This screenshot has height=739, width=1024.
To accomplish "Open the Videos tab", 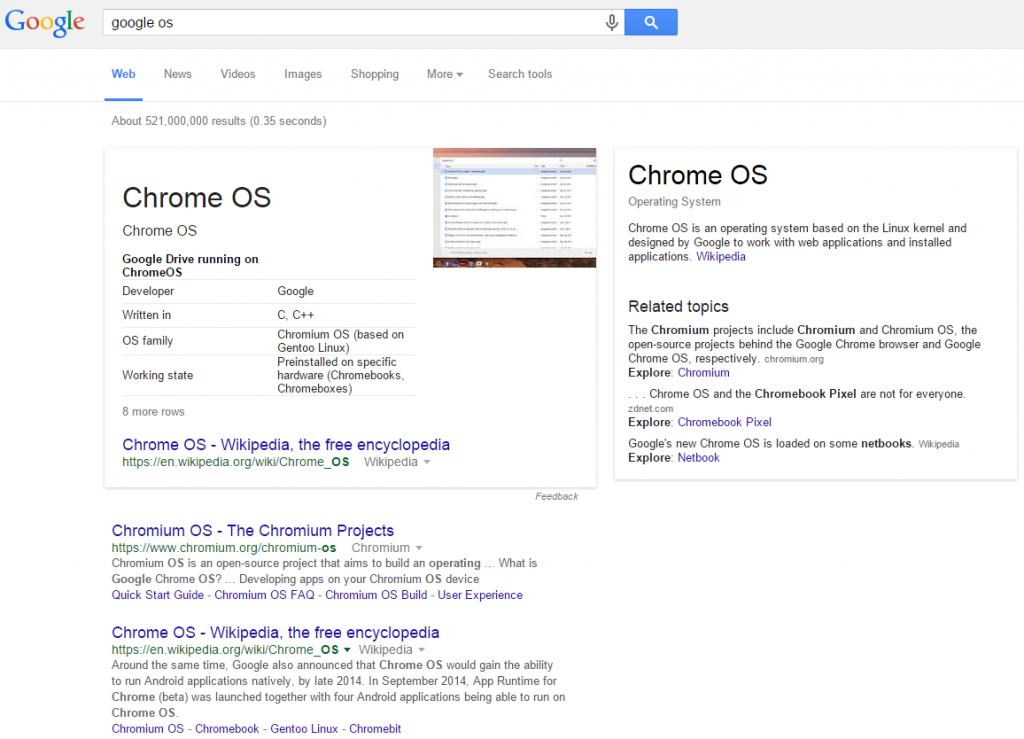I will pyautogui.click(x=238, y=74).
